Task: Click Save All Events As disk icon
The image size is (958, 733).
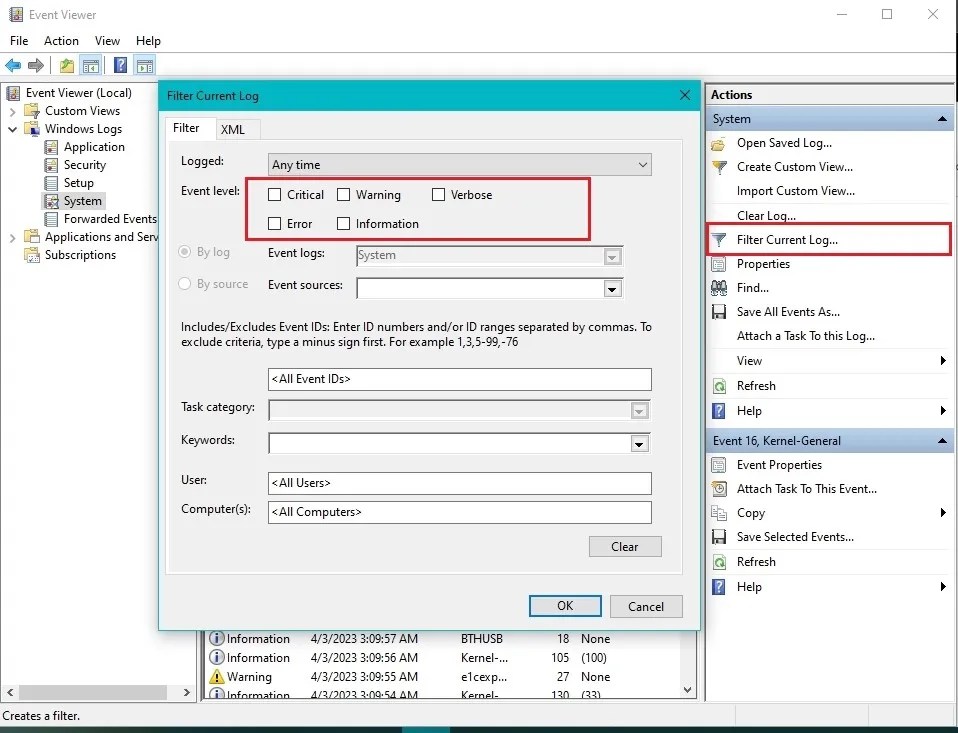Action: click(719, 311)
